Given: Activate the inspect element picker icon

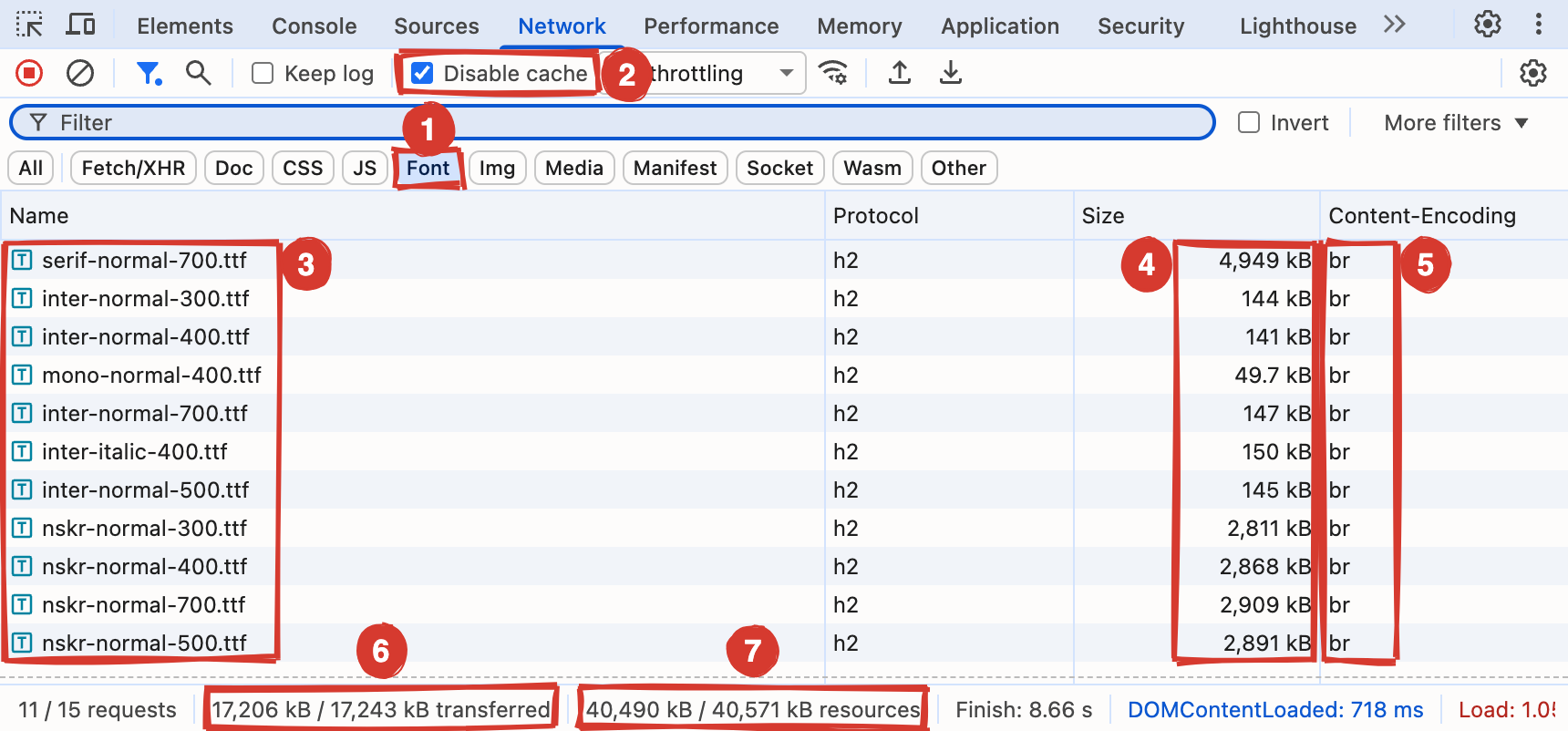Looking at the screenshot, I should (29, 25).
